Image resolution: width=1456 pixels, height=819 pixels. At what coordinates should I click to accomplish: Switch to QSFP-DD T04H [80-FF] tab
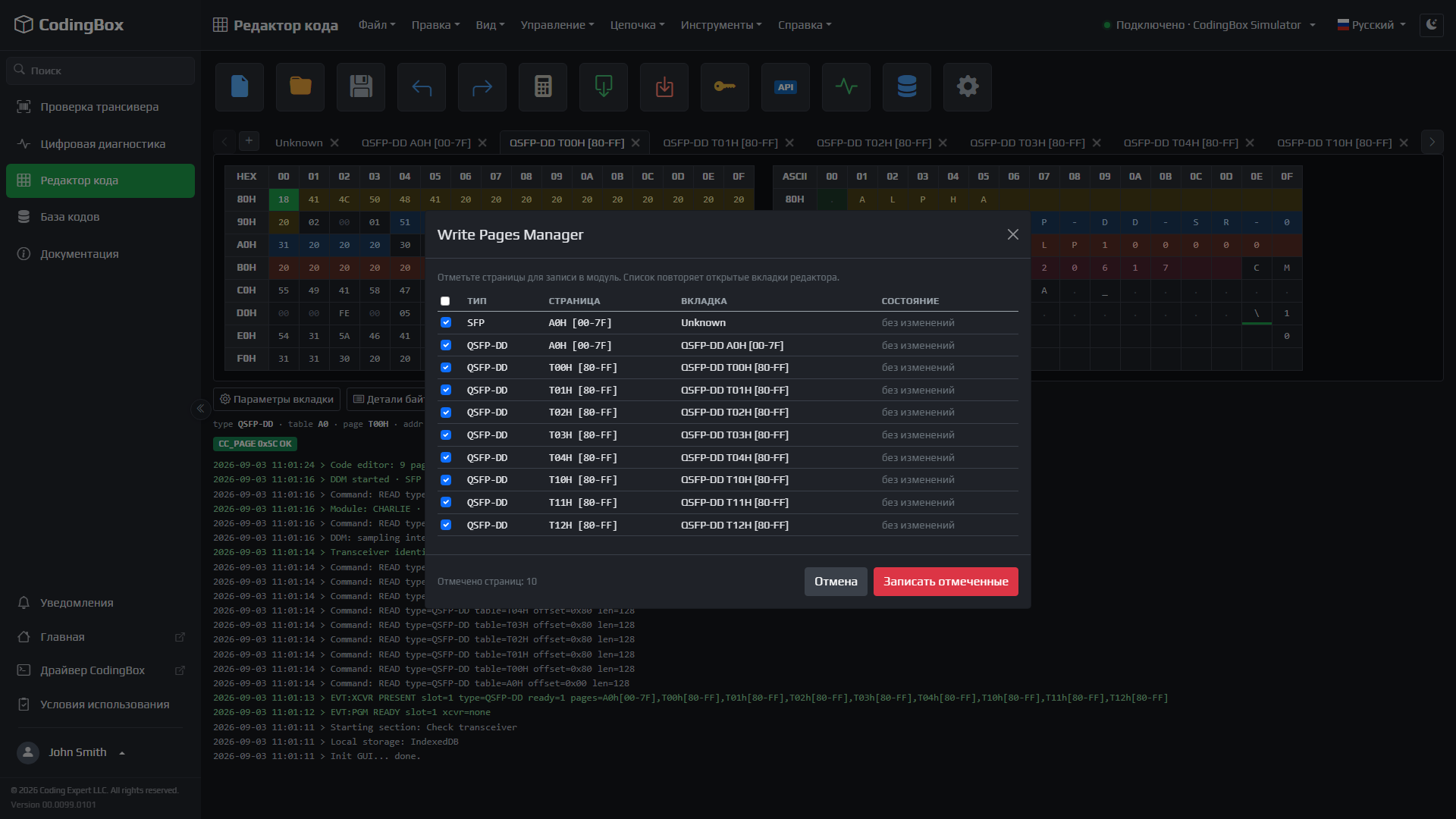[x=1180, y=143]
